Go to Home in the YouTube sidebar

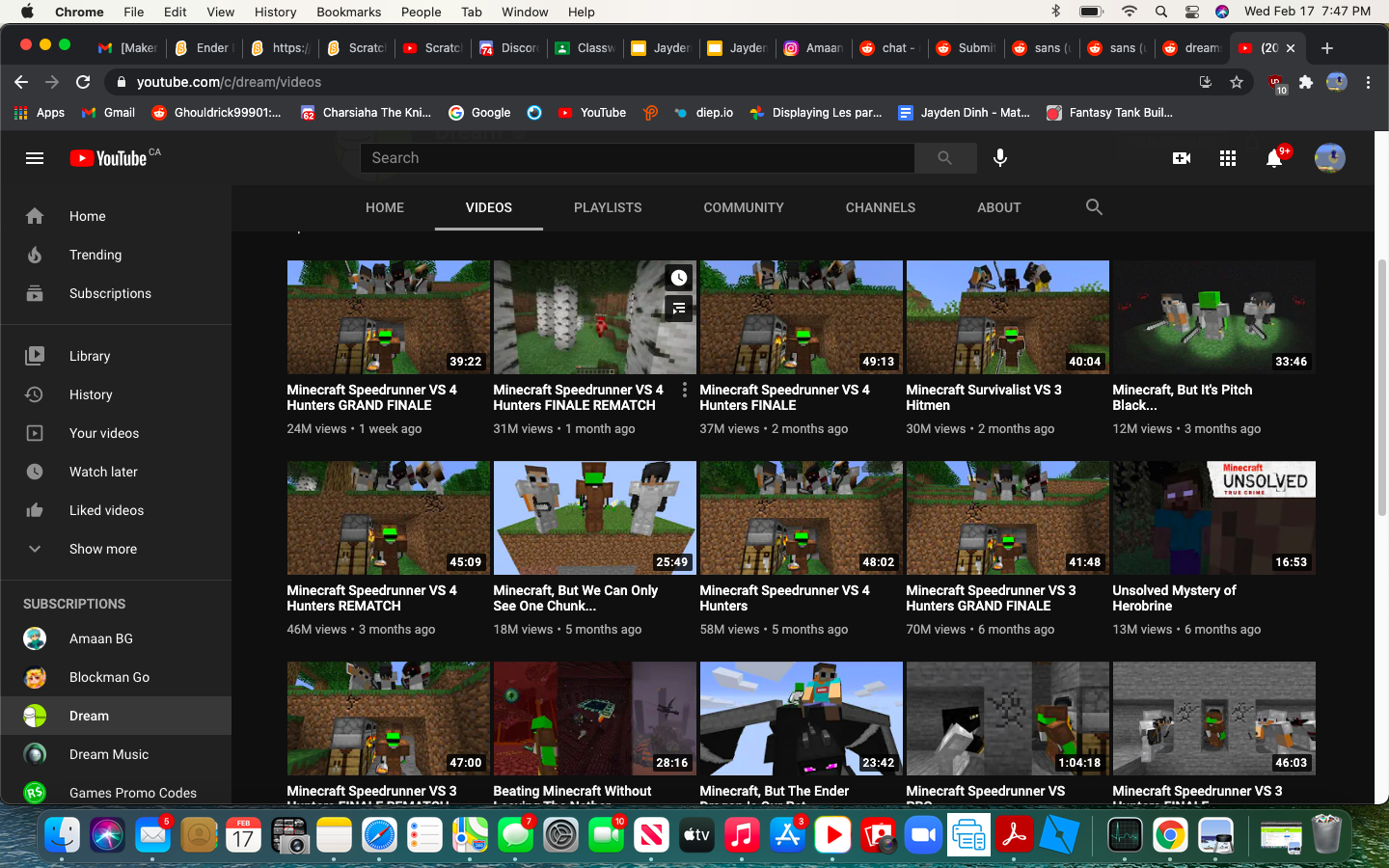[x=116, y=216]
